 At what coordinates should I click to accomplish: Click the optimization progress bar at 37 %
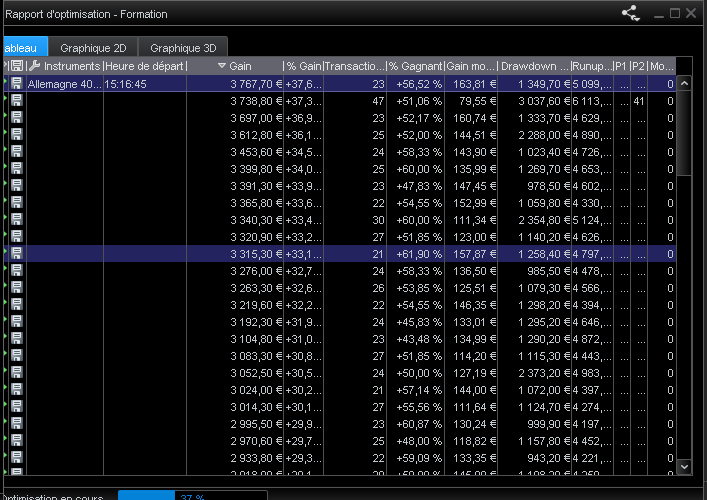(x=192, y=496)
